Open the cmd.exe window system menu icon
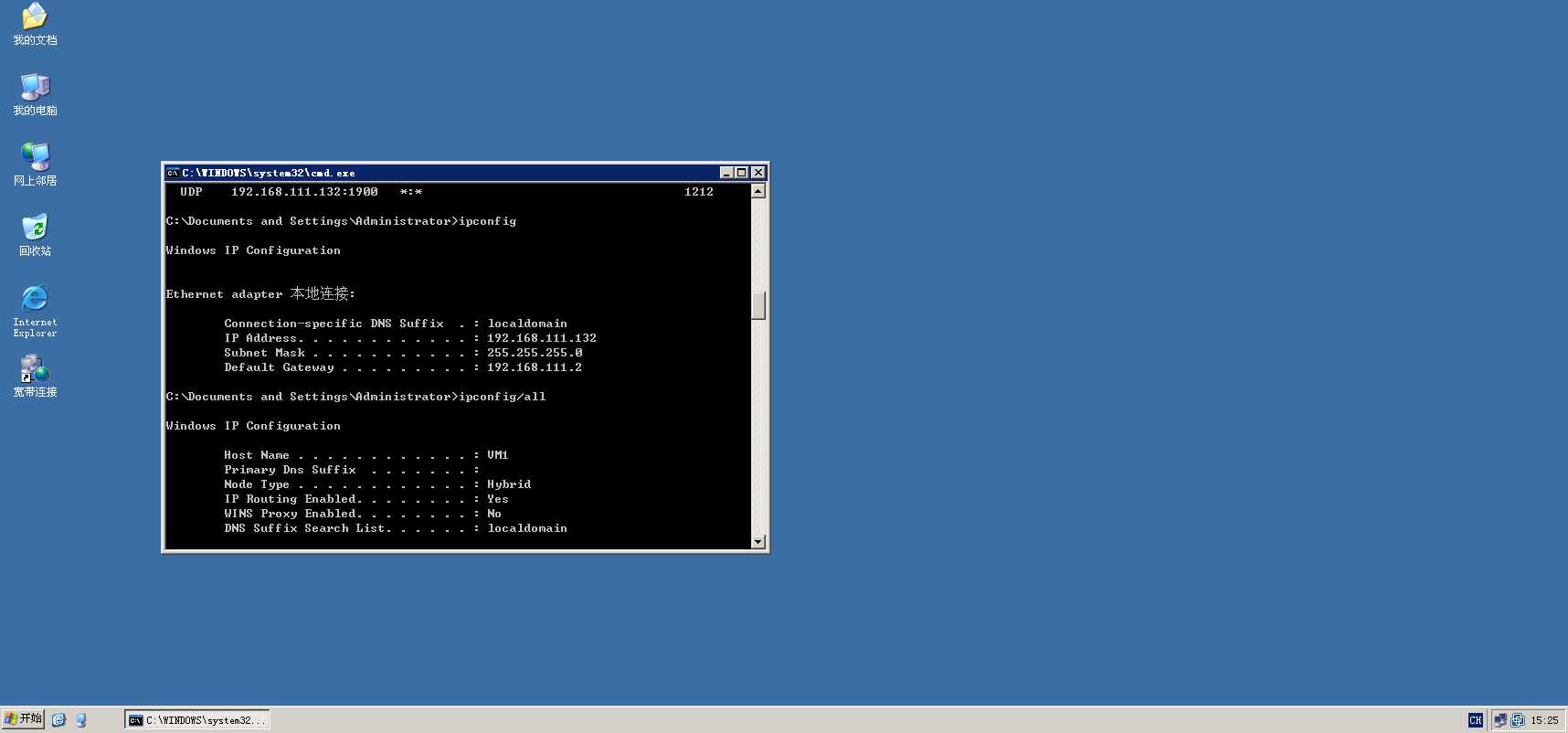The height and width of the screenshot is (733, 1568). coord(173,173)
